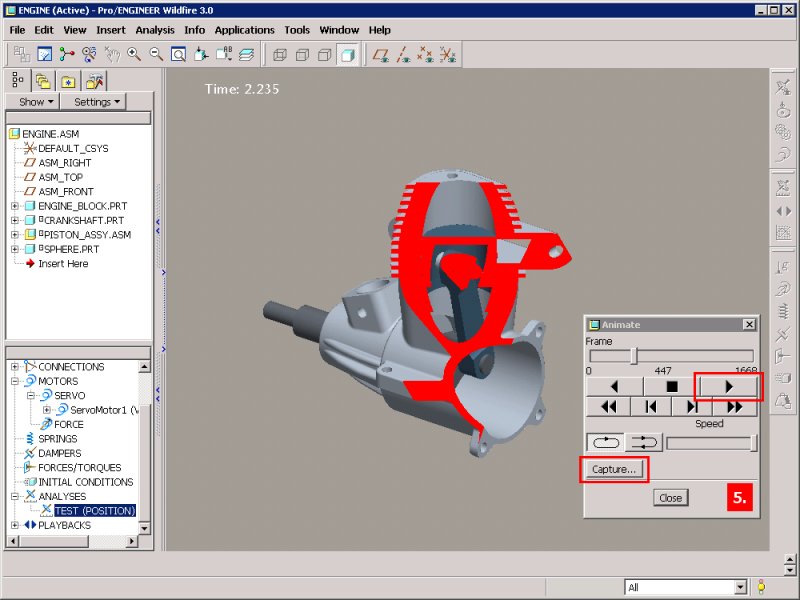Select the zoom in magnifier tool
This screenshot has width=800, height=600.
pyautogui.click(x=134, y=54)
